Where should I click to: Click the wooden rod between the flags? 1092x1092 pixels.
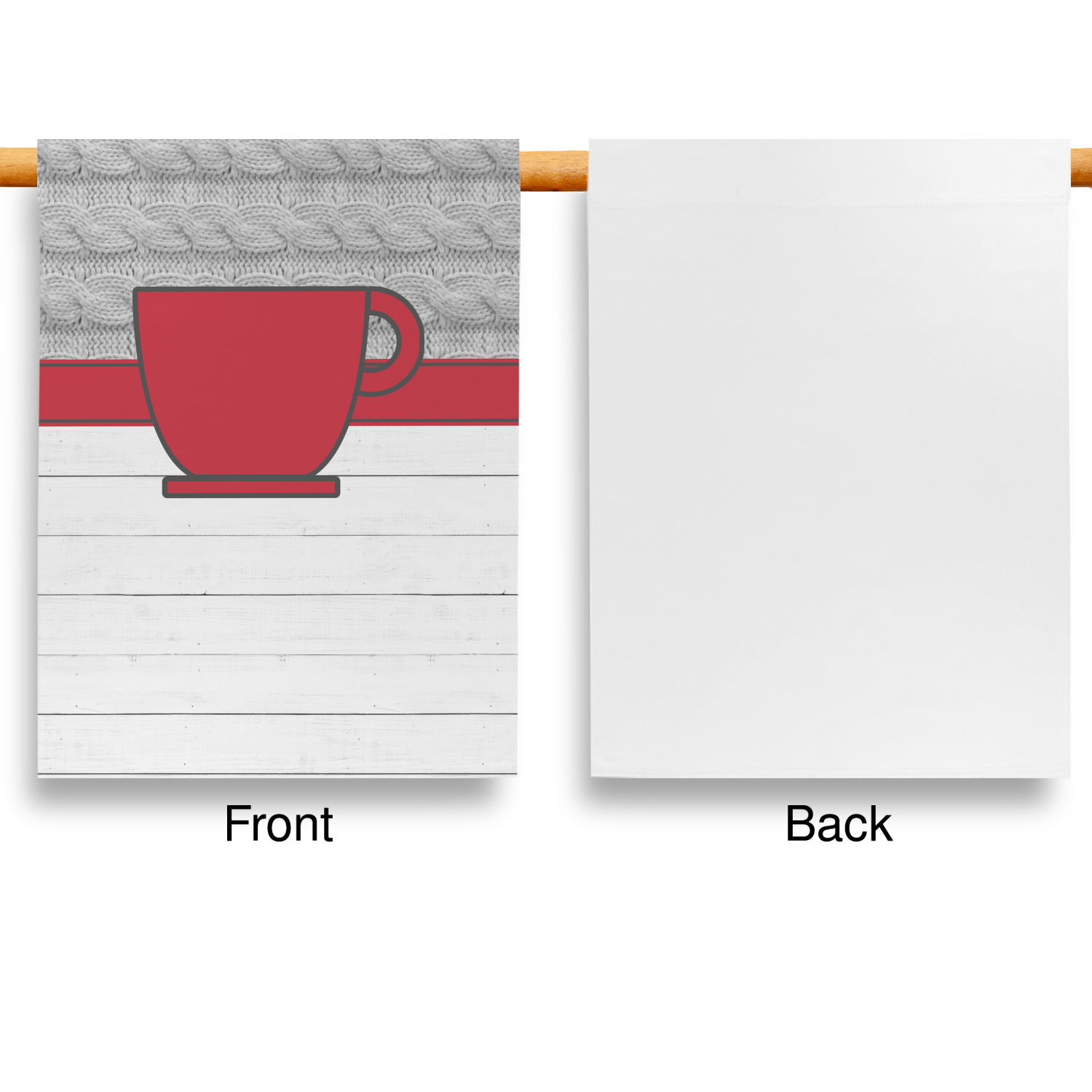tap(554, 171)
